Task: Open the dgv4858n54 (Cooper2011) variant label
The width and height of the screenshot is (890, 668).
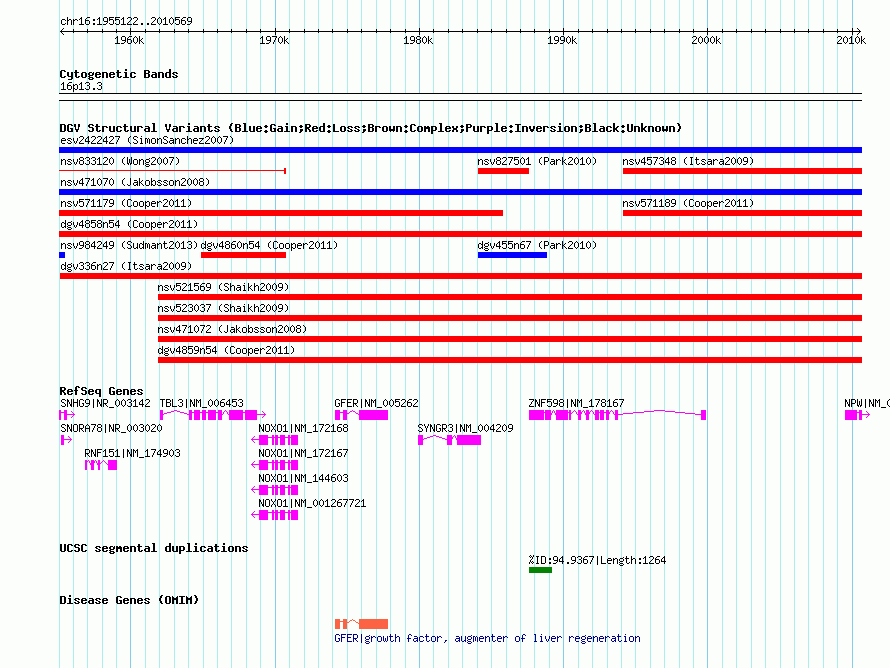Action: [x=129, y=224]
